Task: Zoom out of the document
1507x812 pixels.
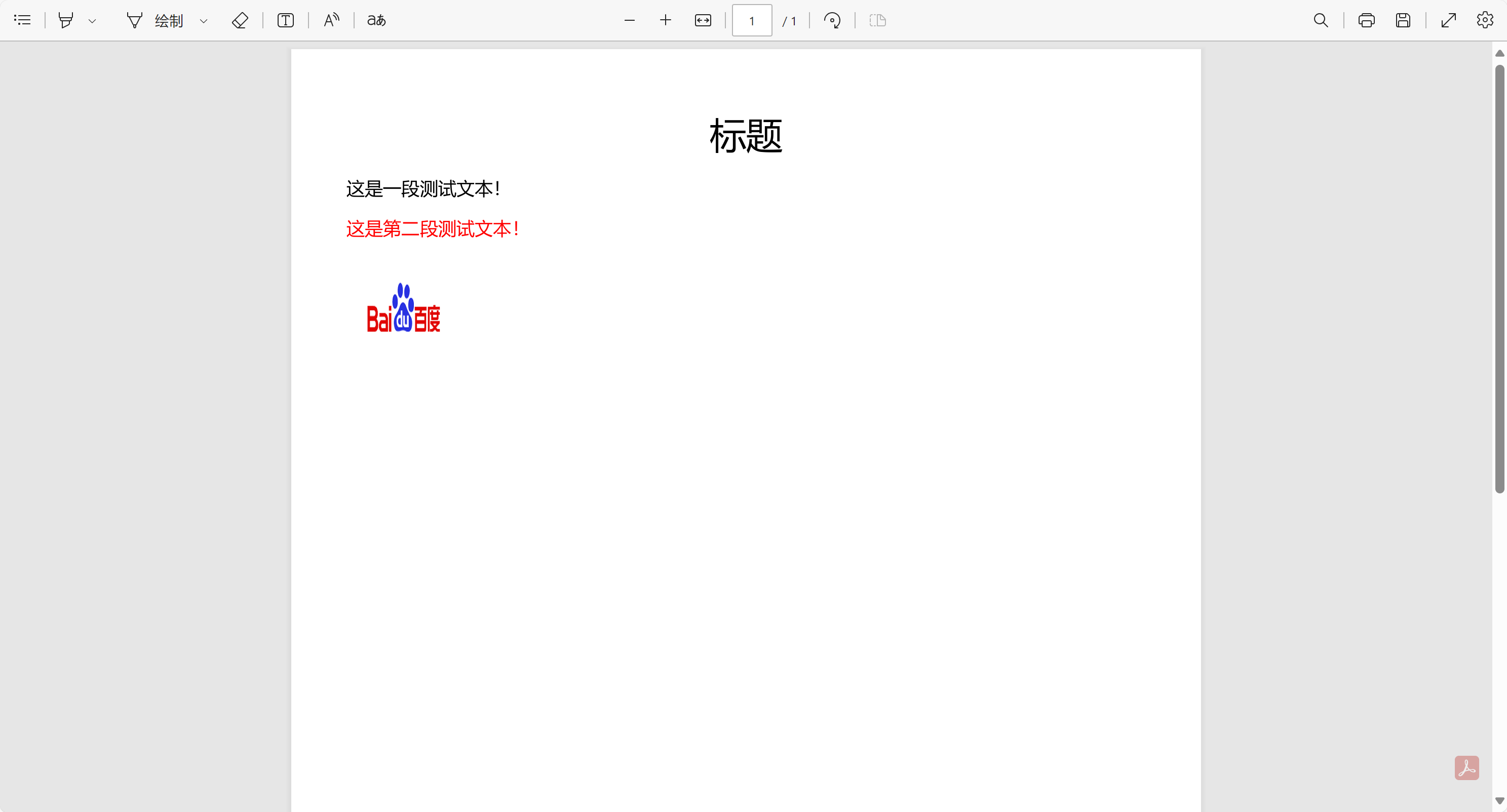Action: coord(630,20)
